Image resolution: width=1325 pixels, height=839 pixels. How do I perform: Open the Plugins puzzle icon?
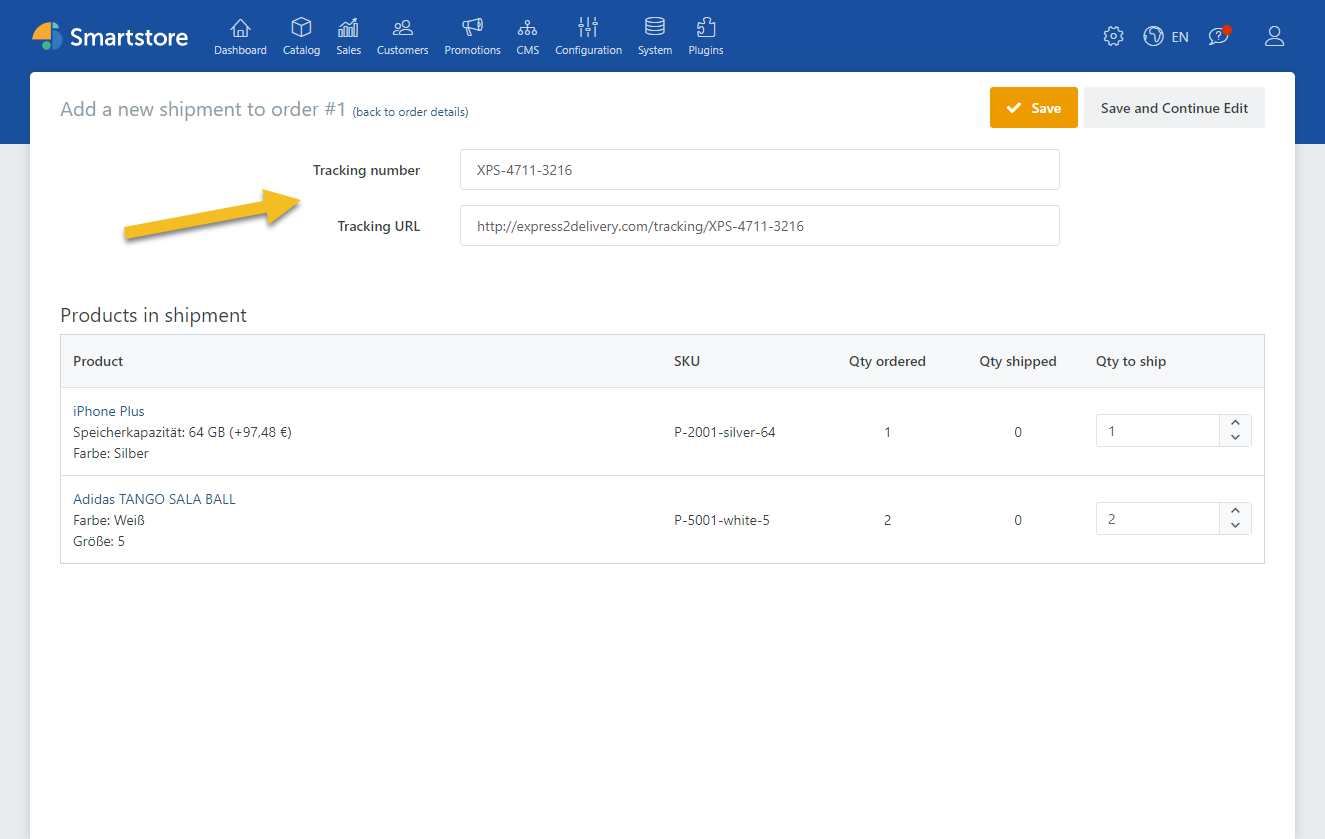coord(705,29)
